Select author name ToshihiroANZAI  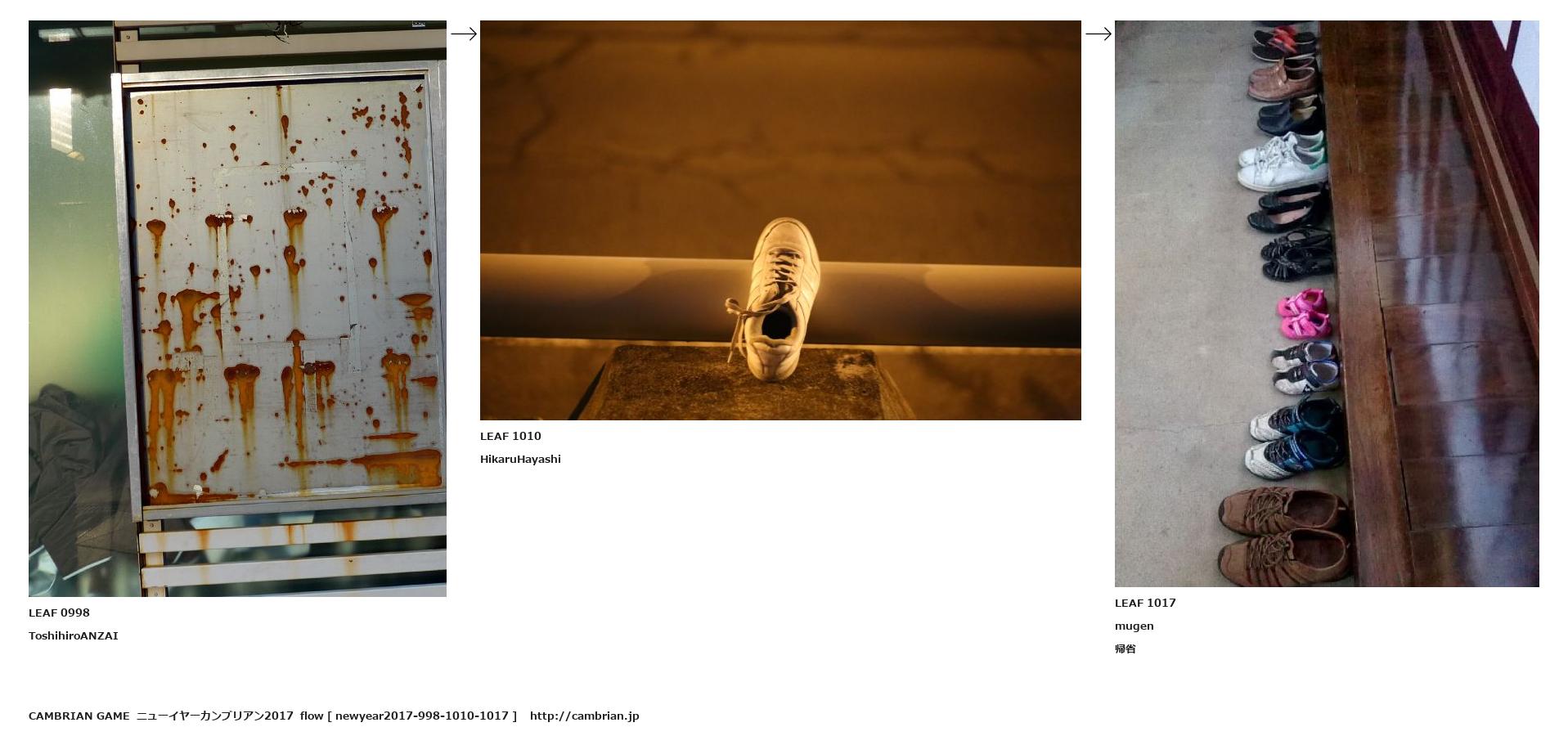pos(73,635)
